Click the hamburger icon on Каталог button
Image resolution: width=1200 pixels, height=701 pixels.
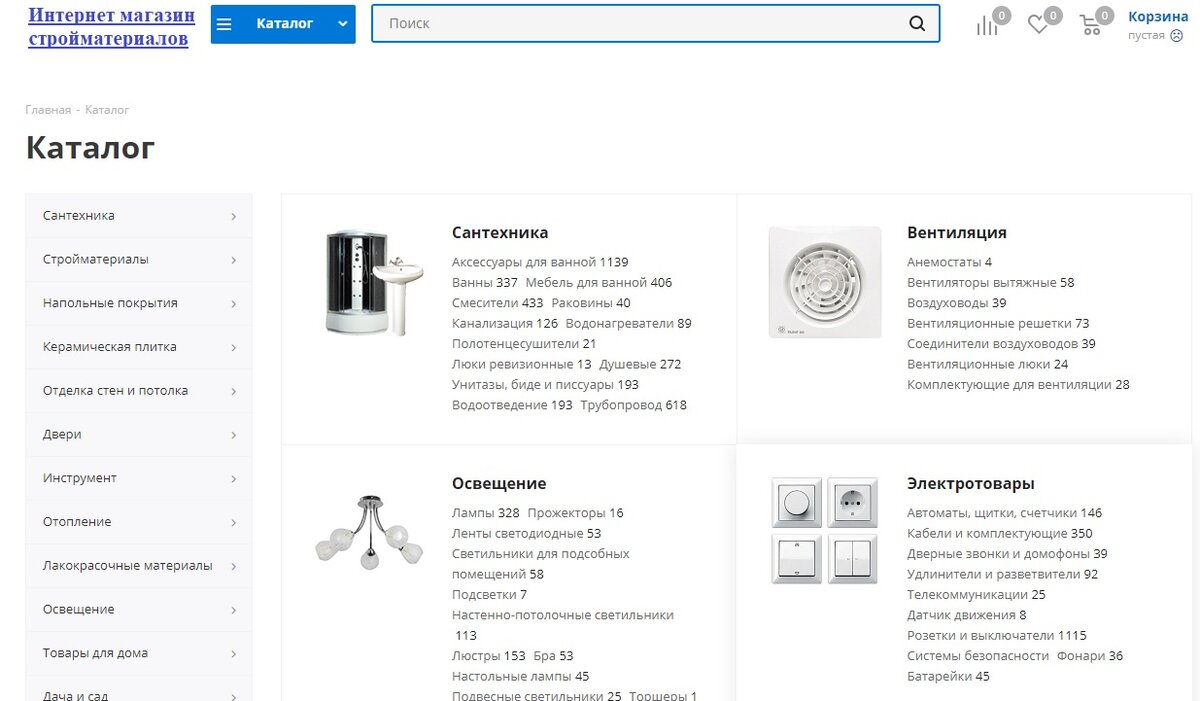coord(224,24)
